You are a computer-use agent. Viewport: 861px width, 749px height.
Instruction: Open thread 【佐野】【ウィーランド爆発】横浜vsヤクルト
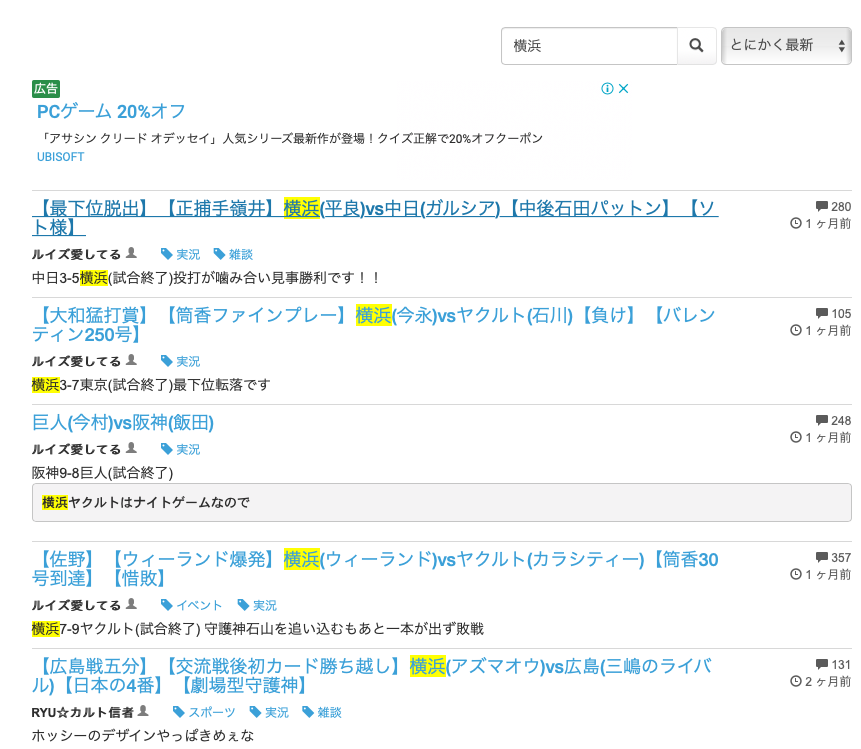[x=375, y=569]
